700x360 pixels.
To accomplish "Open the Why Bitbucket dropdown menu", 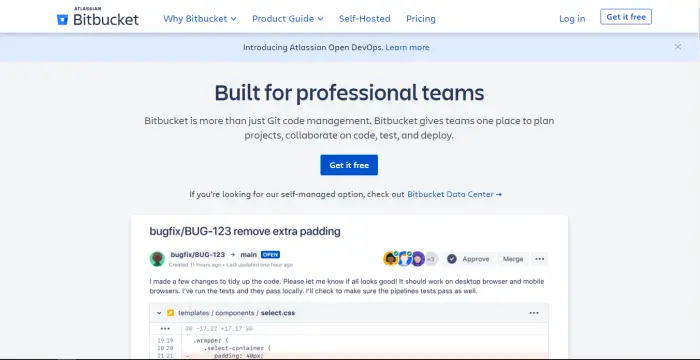I will pyautogui.click(x=200, y=19).
